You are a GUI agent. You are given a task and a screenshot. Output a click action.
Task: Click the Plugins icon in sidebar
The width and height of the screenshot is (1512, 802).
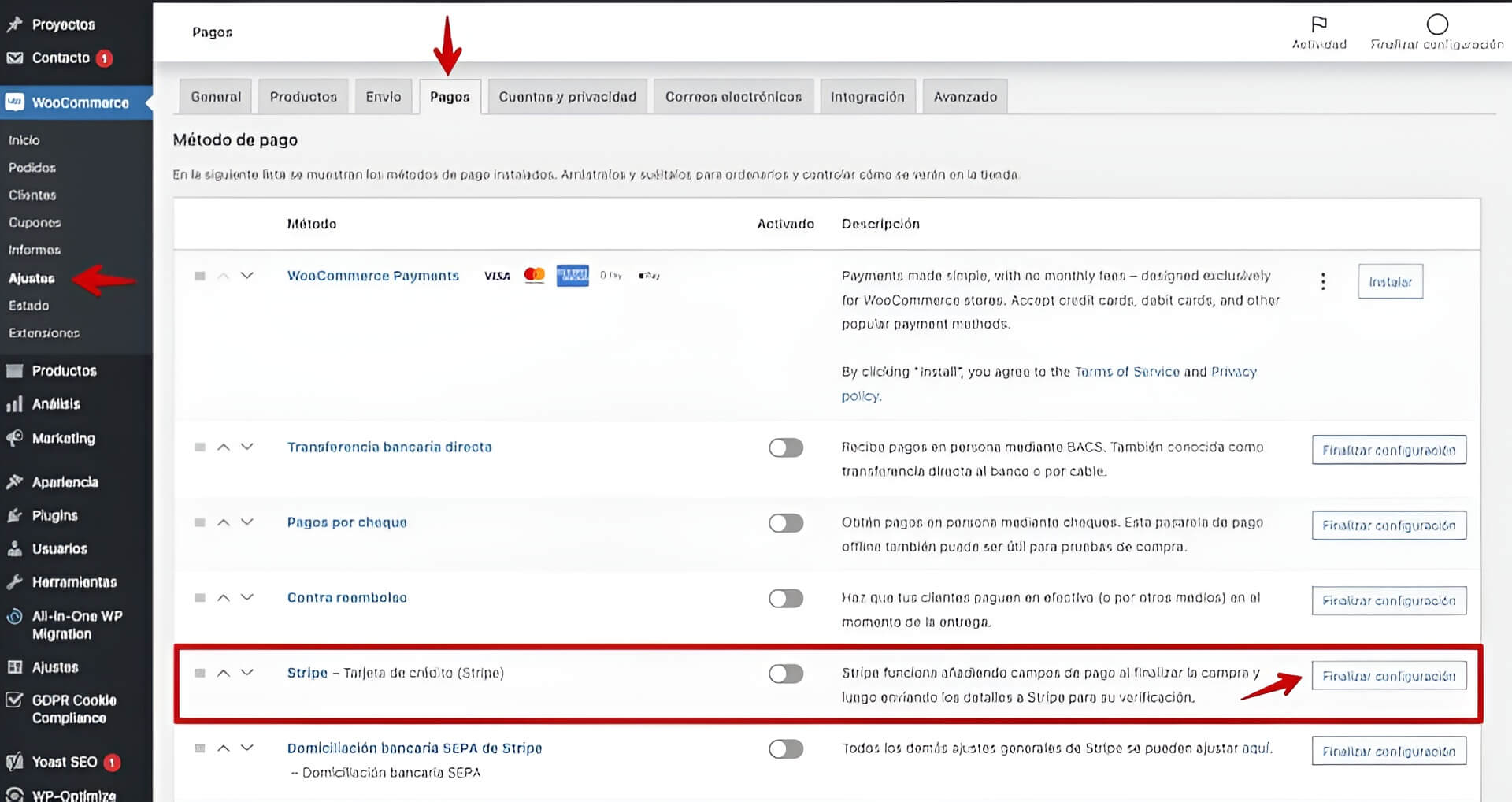pyautogui.click(x=14, y=515)
